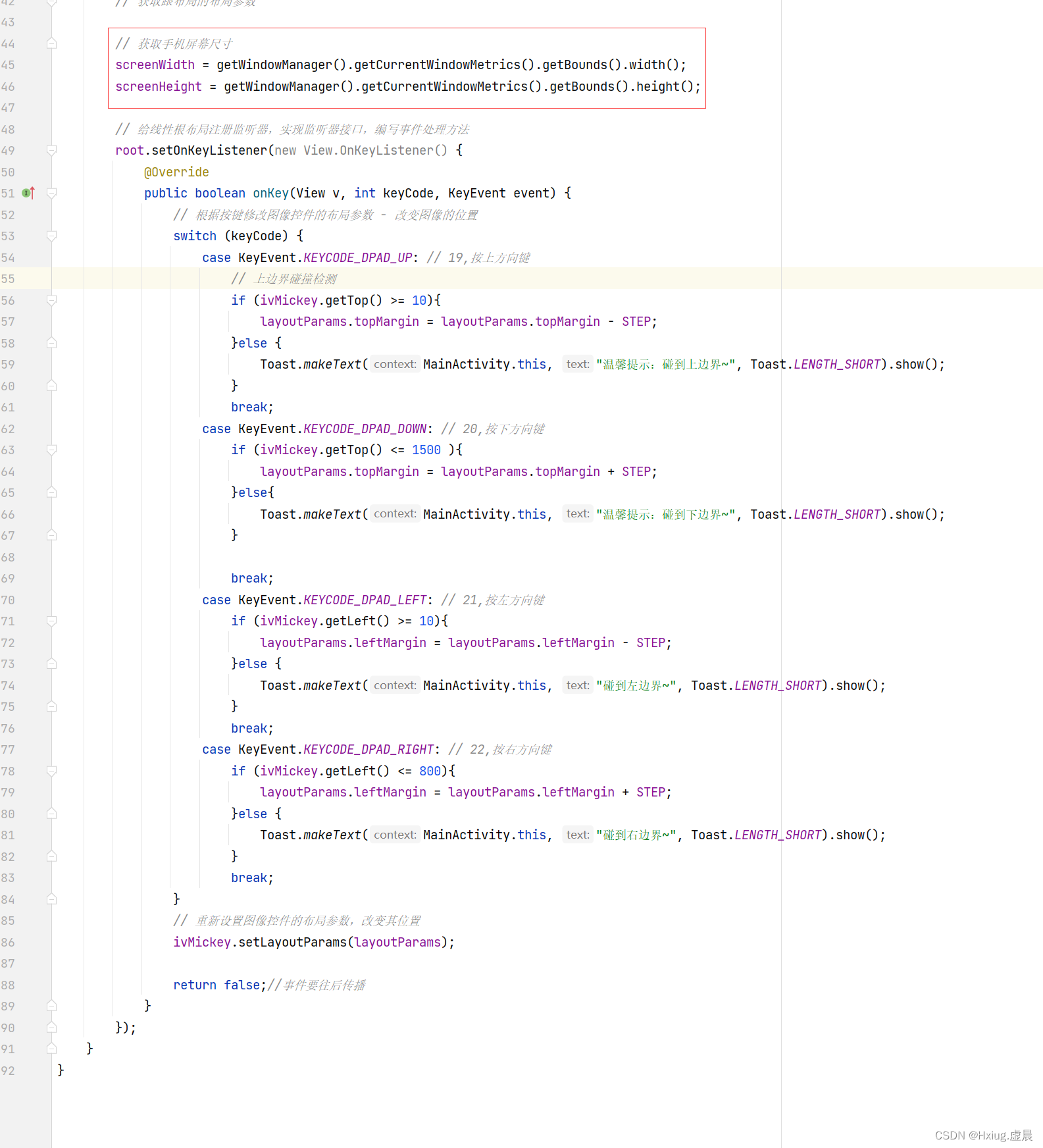Click the fold end marker at line 91
Viewport: 1043px width, 1148px height.
pyautogui.click(x=51, y=1049)
